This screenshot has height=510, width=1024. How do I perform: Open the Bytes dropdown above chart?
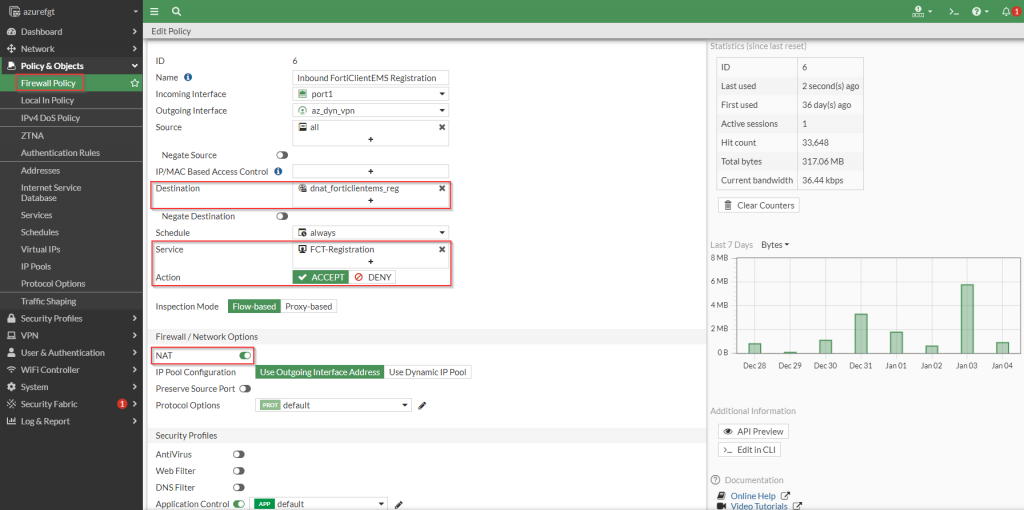coord(775,244)
